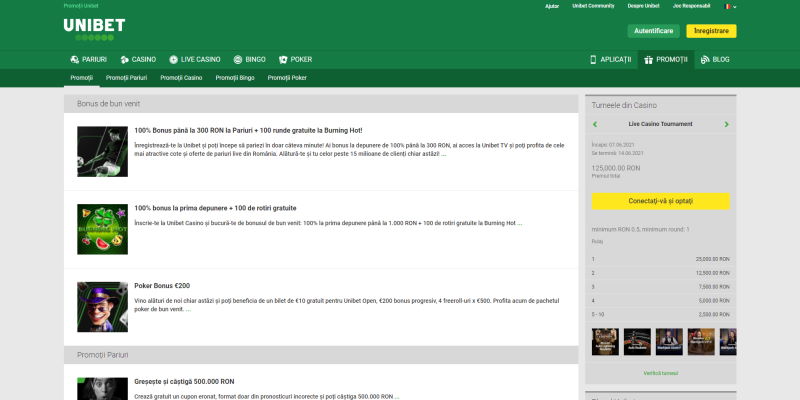Image resolution: width=800 pixels, height=400 pixels.
Task: Go to Live Casino section
Action: [194, 60]
